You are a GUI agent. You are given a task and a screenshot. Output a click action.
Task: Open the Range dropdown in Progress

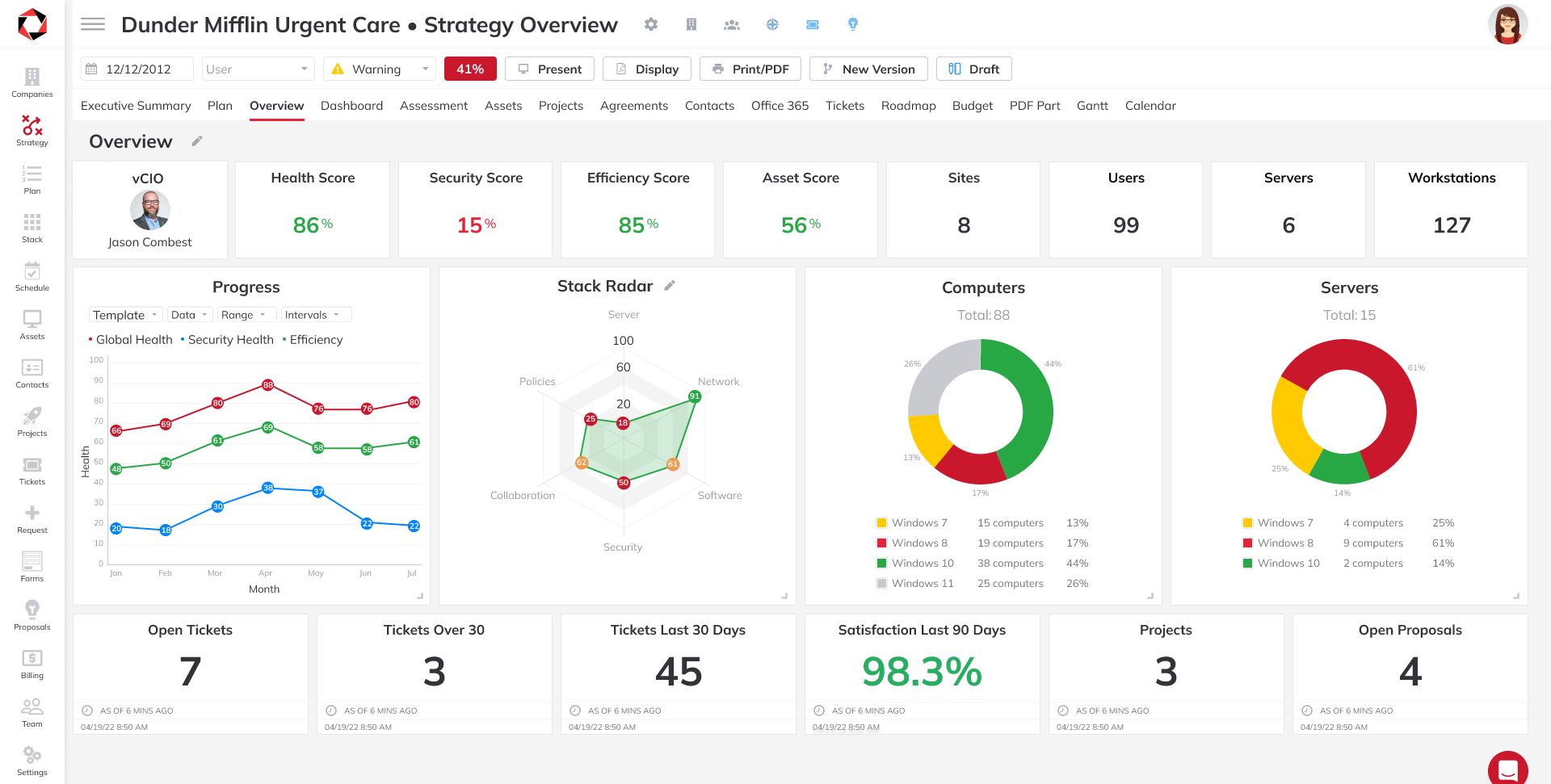(x=246, y=315)
